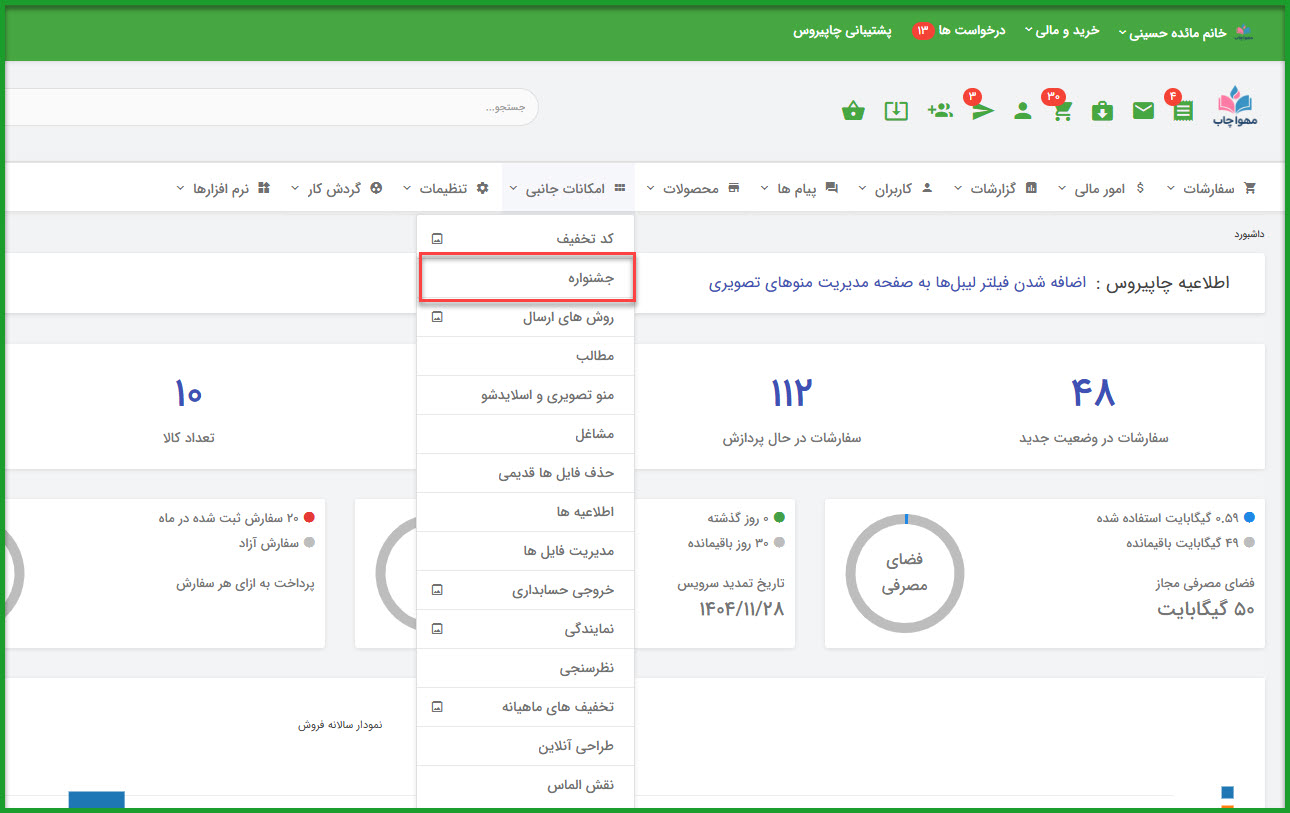This screenshot has width=1290, height=813.
Task: Click the paper plane send icon
Action: click(983, 111)
